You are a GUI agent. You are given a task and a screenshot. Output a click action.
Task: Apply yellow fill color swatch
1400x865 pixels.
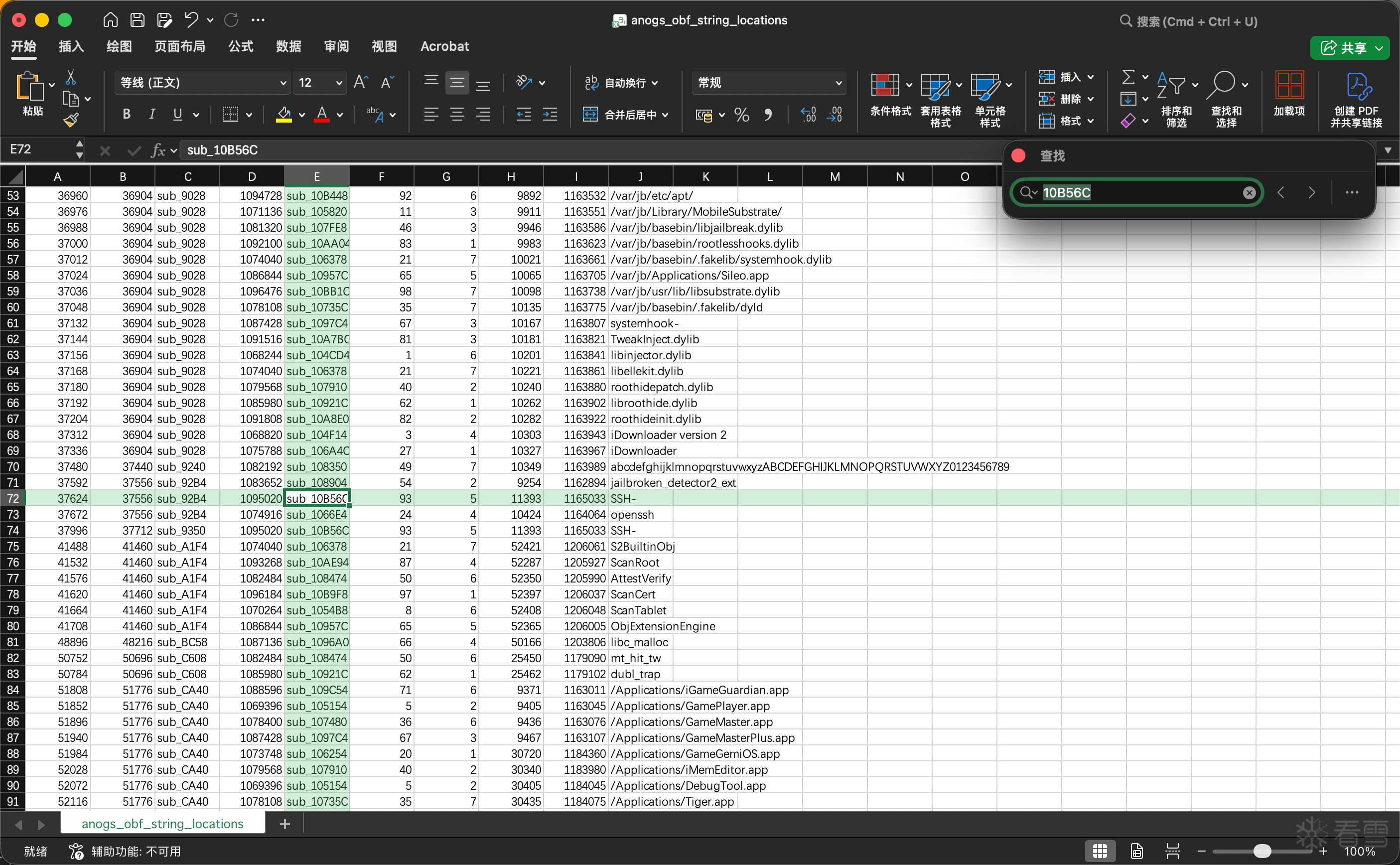click(284, 115)
